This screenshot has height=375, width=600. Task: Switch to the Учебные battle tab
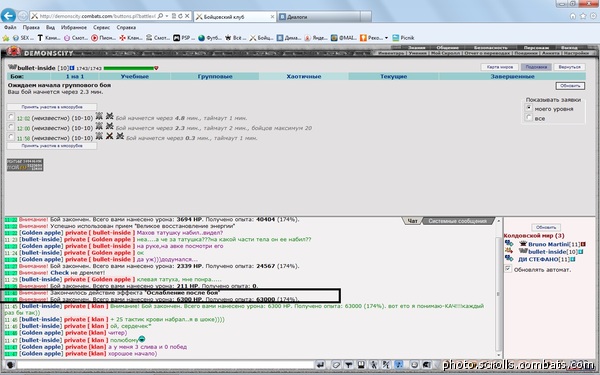pos(135,77)
